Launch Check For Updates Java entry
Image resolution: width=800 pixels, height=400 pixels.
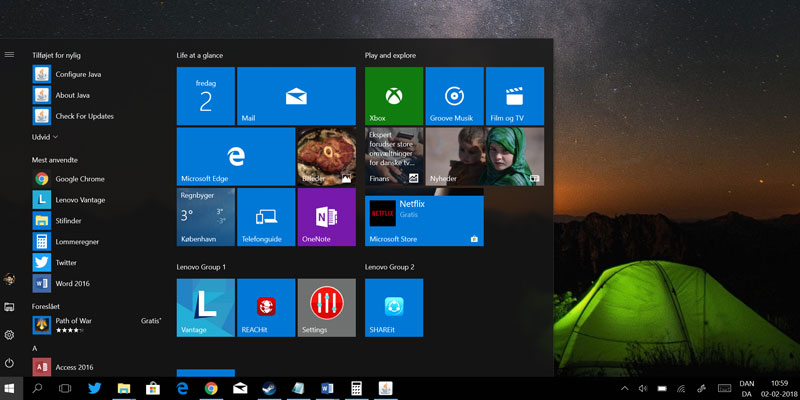(97, 116)
